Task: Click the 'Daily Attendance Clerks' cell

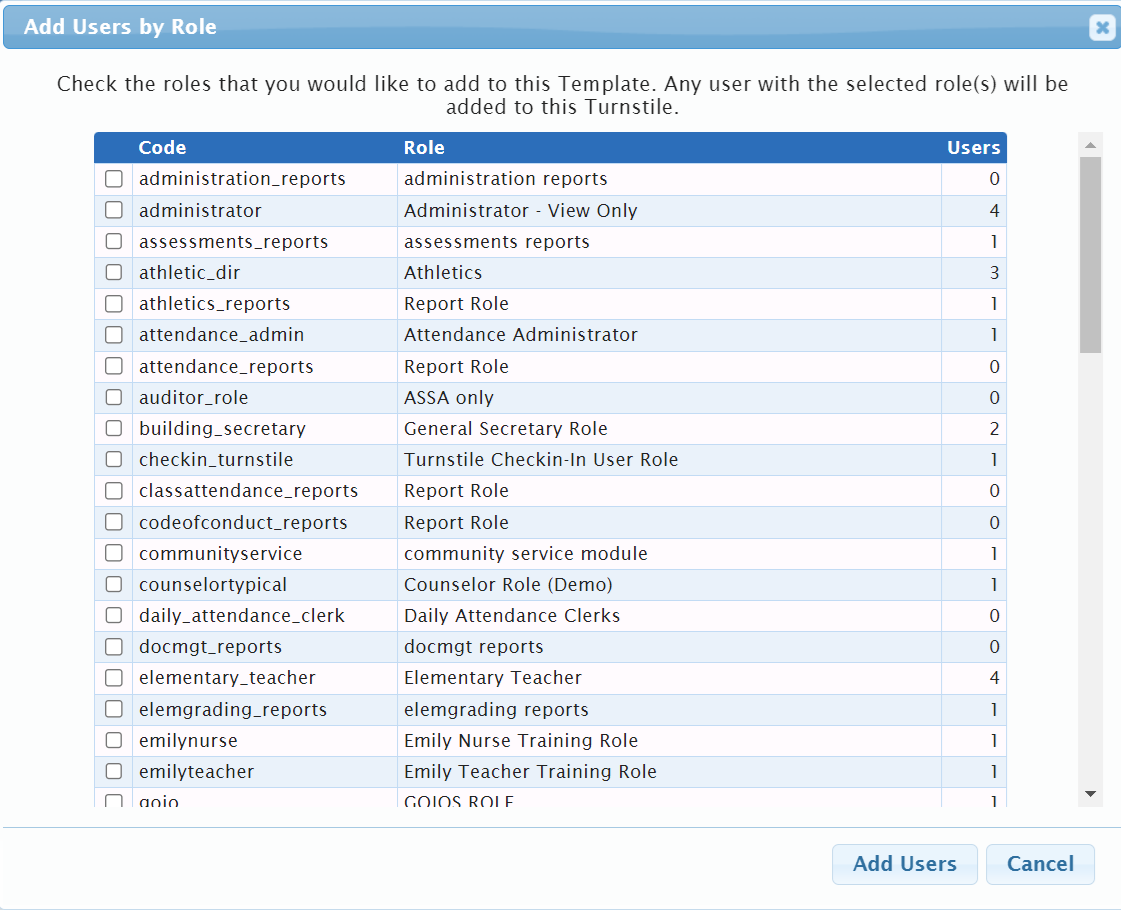Action: pyautogui.click(x=669, y=615)
